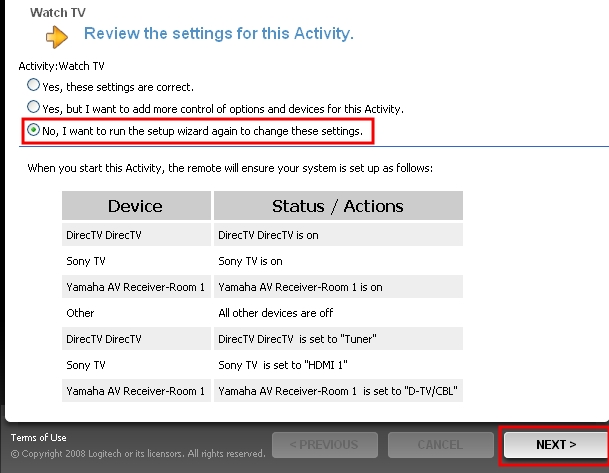Click 'Yamaha AV Receiver-Room 1 is set to "D-TV/CBL"' cell
Image resolution: width=609 pixels, height=473 pixels.
click(338, 391)
